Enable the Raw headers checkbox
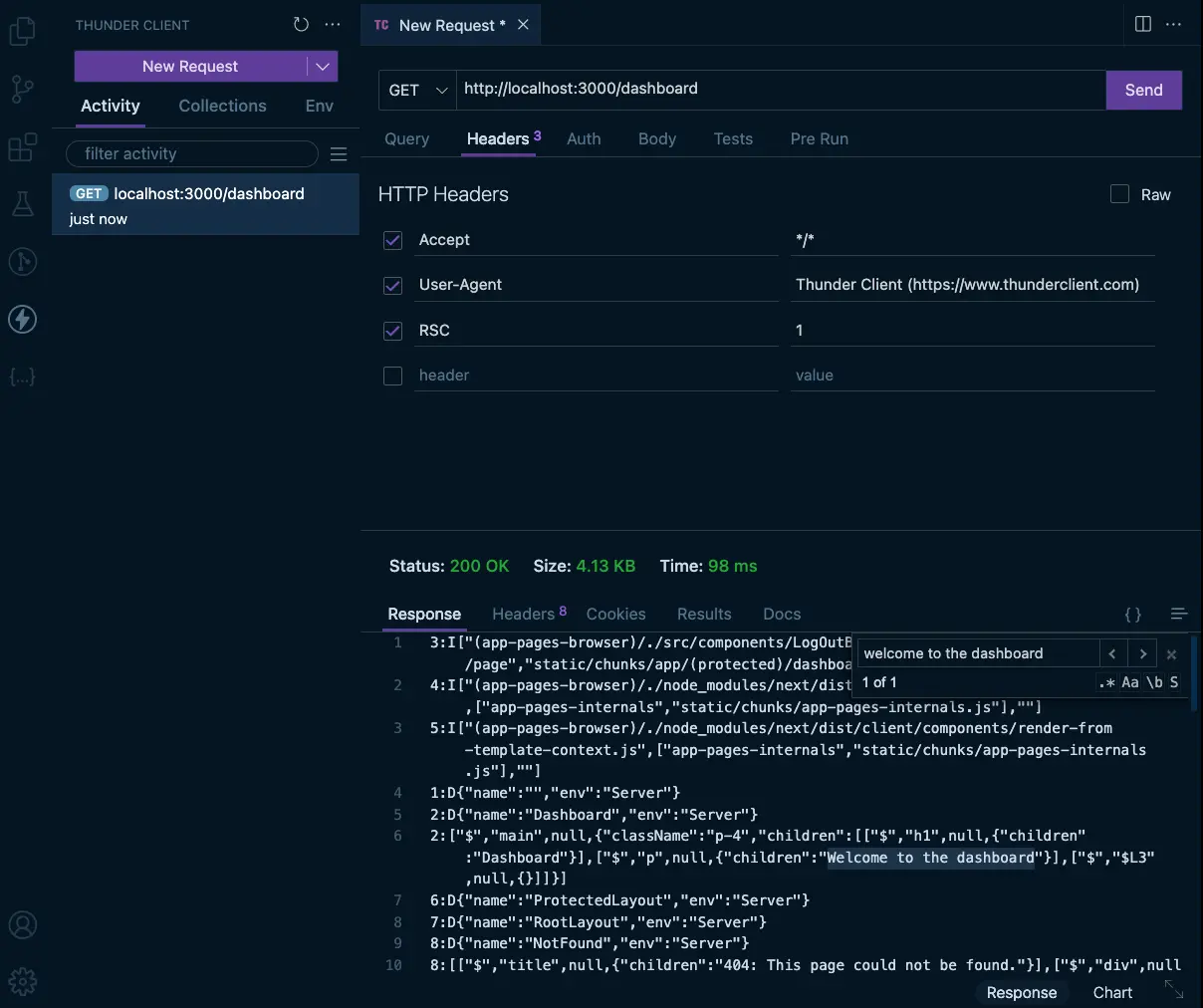 click(1119, 194)
